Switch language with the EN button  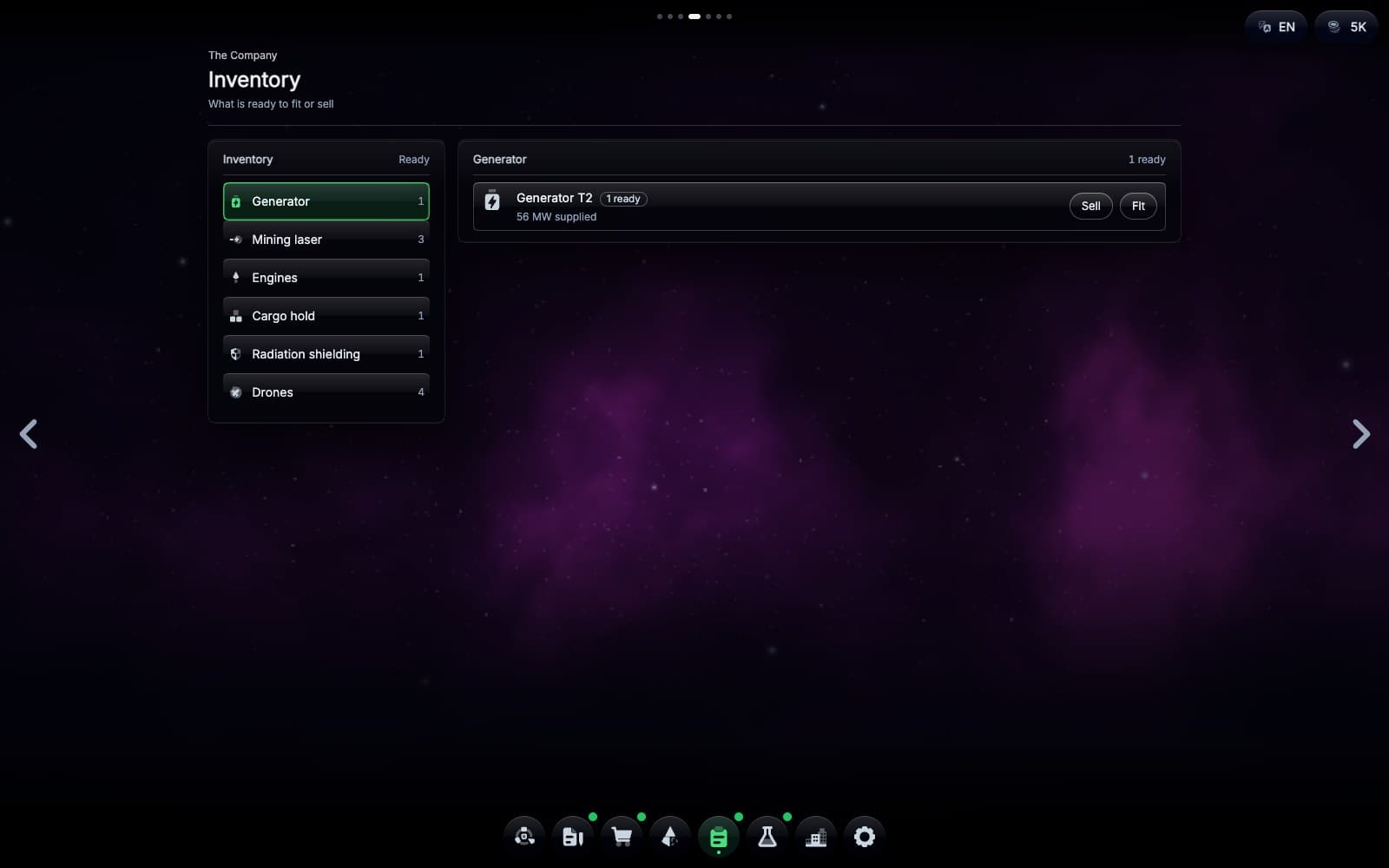1276,27
